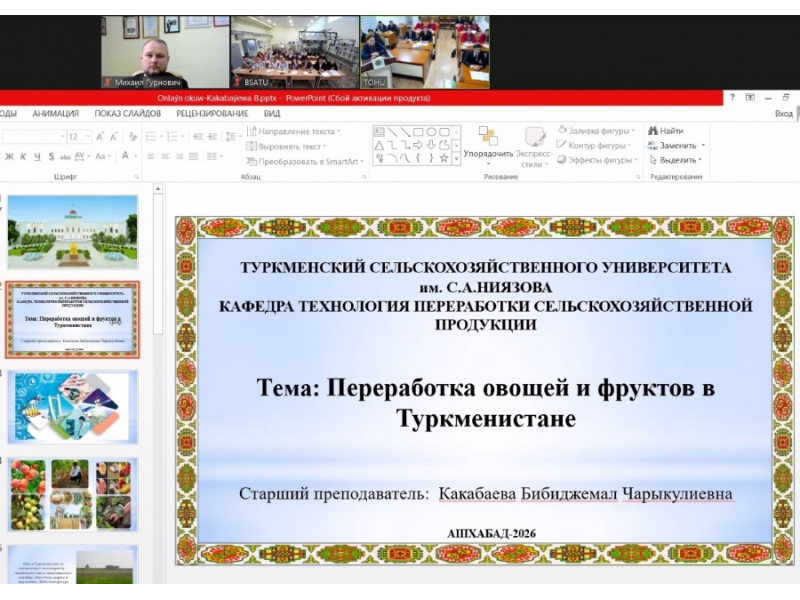Click the clear formatting eraser icon
Viewport: 800px width, 600px height.
pyautogui.click(x=136, y=136)
